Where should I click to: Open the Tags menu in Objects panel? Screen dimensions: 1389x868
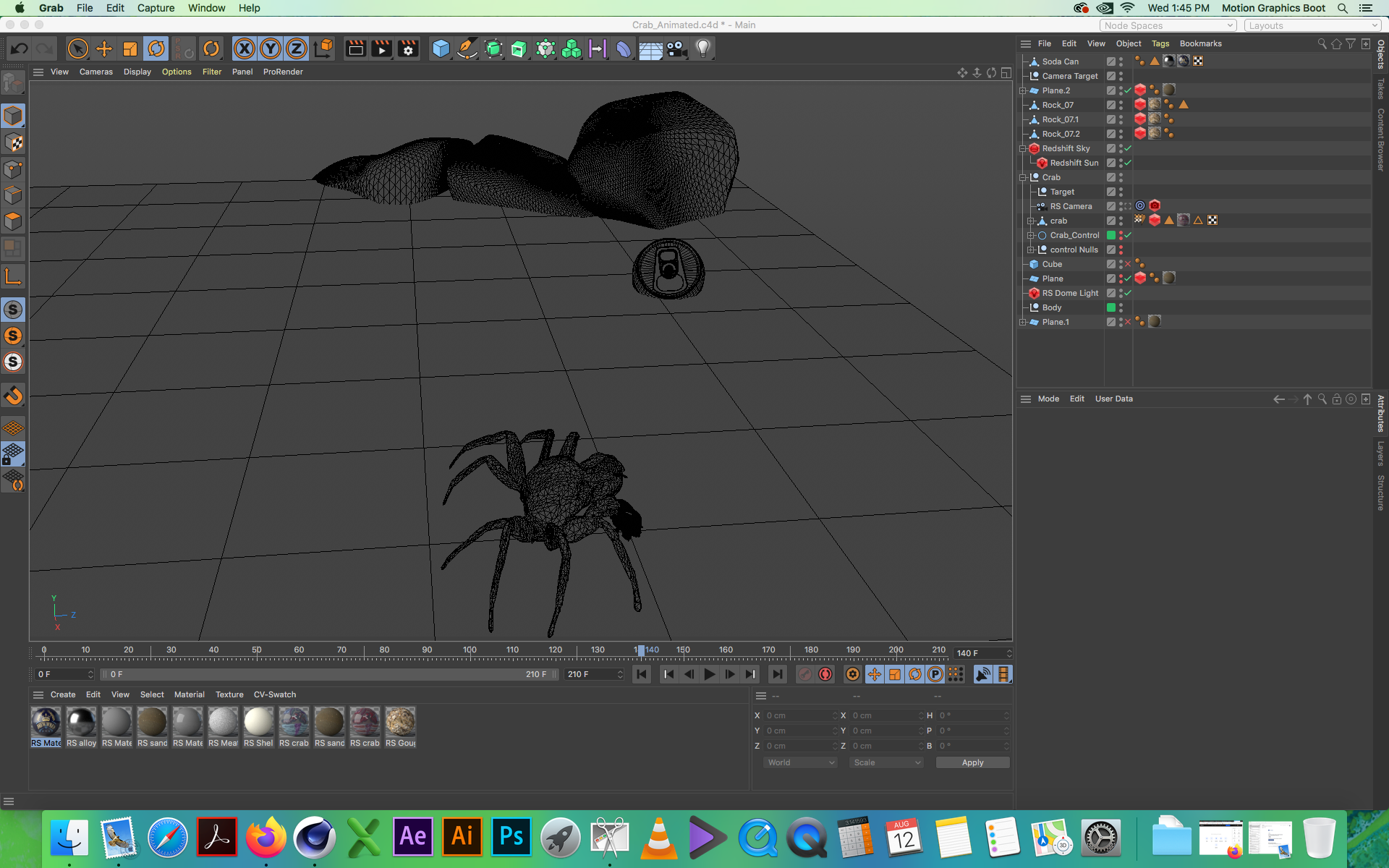(1160, 43)
